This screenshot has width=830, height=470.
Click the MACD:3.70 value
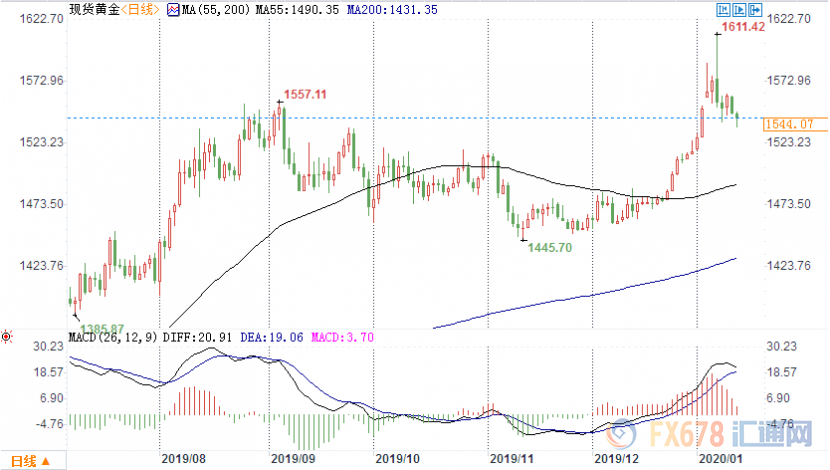[342, 337]
